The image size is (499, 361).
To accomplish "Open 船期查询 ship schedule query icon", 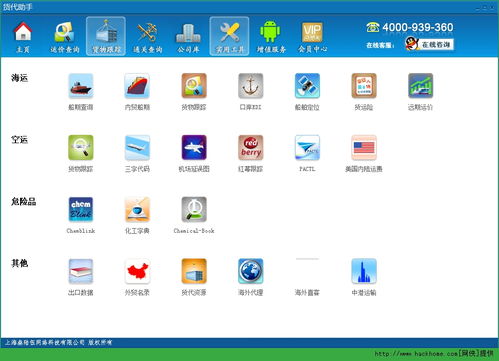I will (x=81, y=86).
